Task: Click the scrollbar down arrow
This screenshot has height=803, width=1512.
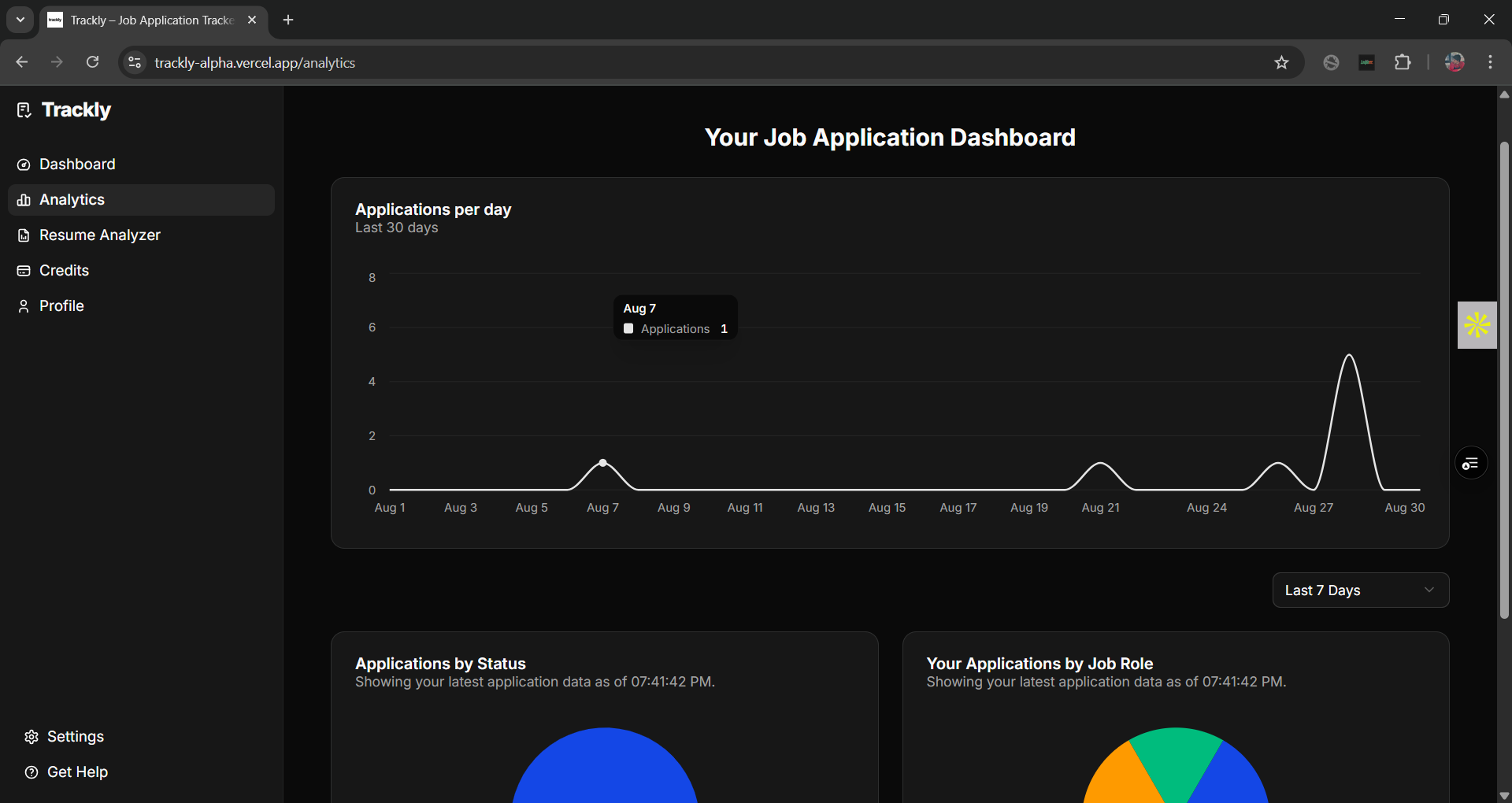Action: coord(1504,795)
